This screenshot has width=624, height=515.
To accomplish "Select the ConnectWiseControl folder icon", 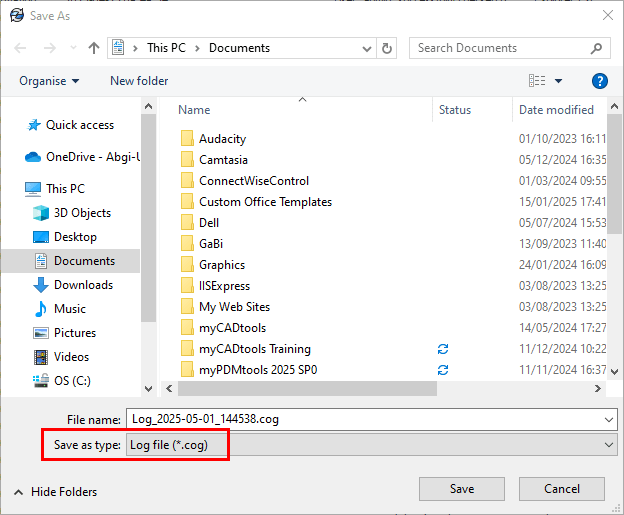I will point(187,181).
